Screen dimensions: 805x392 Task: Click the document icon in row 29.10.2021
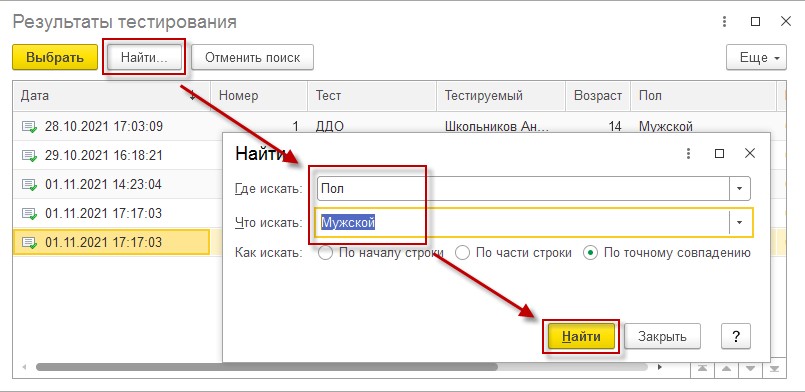coord(29,155)
